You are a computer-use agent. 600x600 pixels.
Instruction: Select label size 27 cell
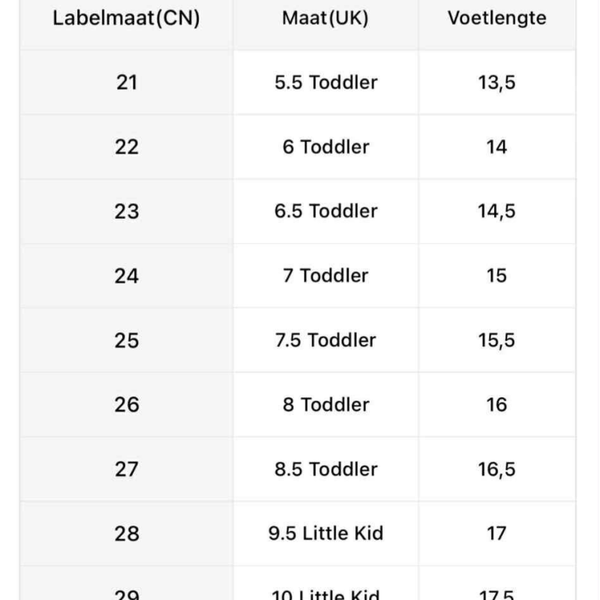pos(127,469)
